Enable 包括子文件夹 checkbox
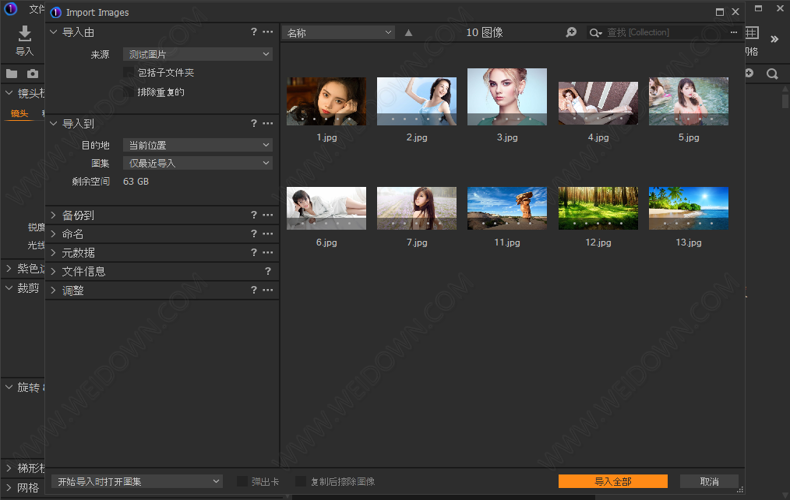The image size is (790, 500). click(x=129, y=73)
